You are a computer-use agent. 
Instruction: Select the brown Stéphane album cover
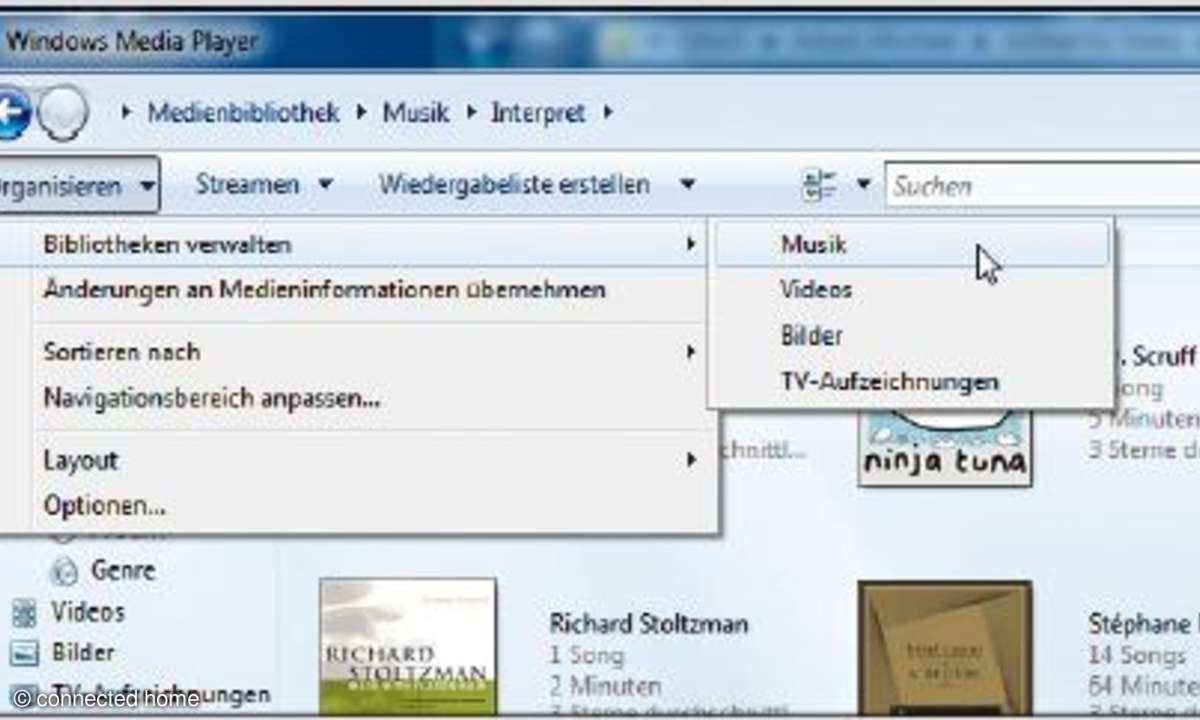pyautogui.click(x=945, y=649)
